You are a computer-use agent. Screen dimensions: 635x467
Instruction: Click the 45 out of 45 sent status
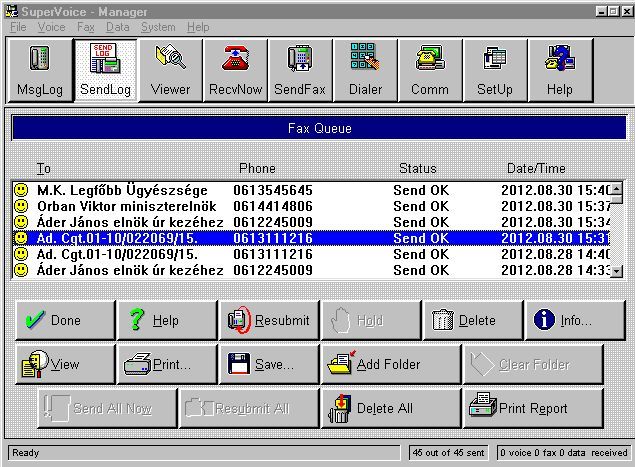click(x=448, y=452)
